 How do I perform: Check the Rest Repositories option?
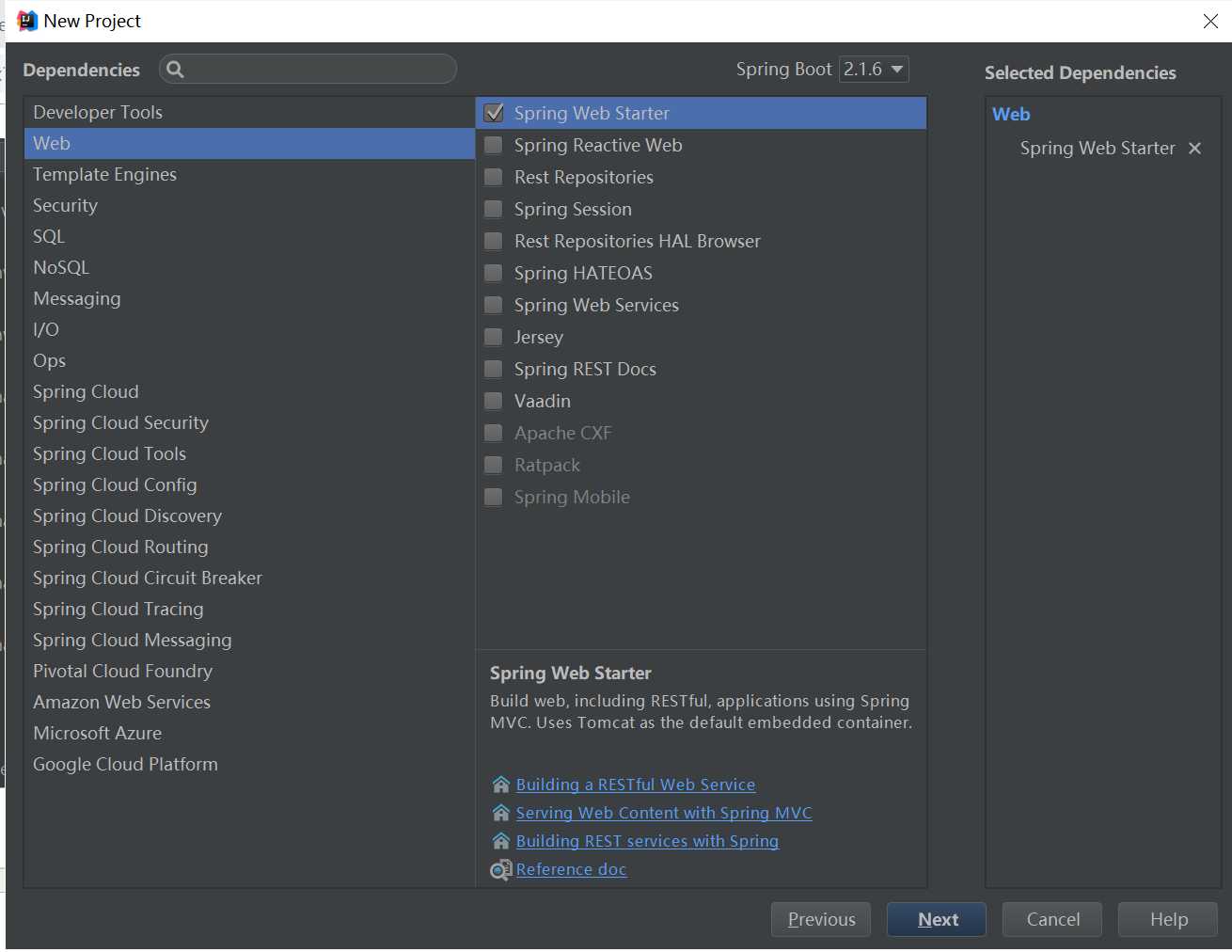coord(494,177)
